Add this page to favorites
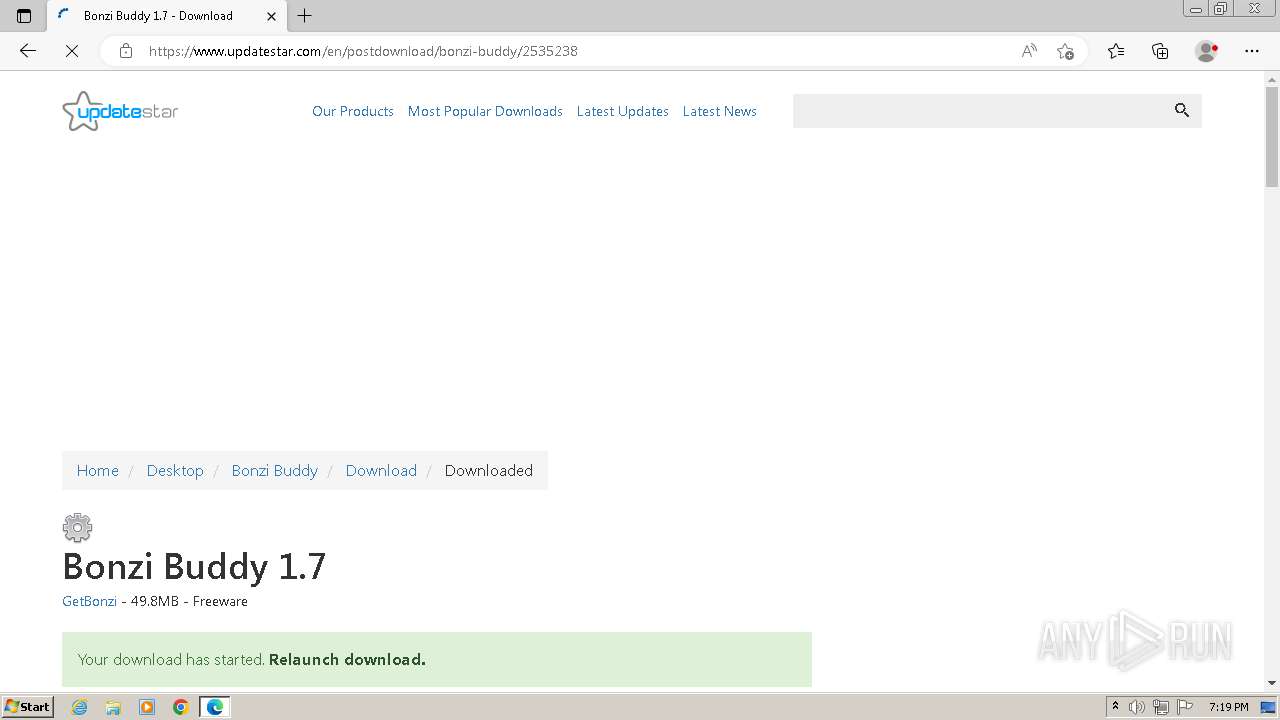 pyautogui.click(x=1065, y=51)
